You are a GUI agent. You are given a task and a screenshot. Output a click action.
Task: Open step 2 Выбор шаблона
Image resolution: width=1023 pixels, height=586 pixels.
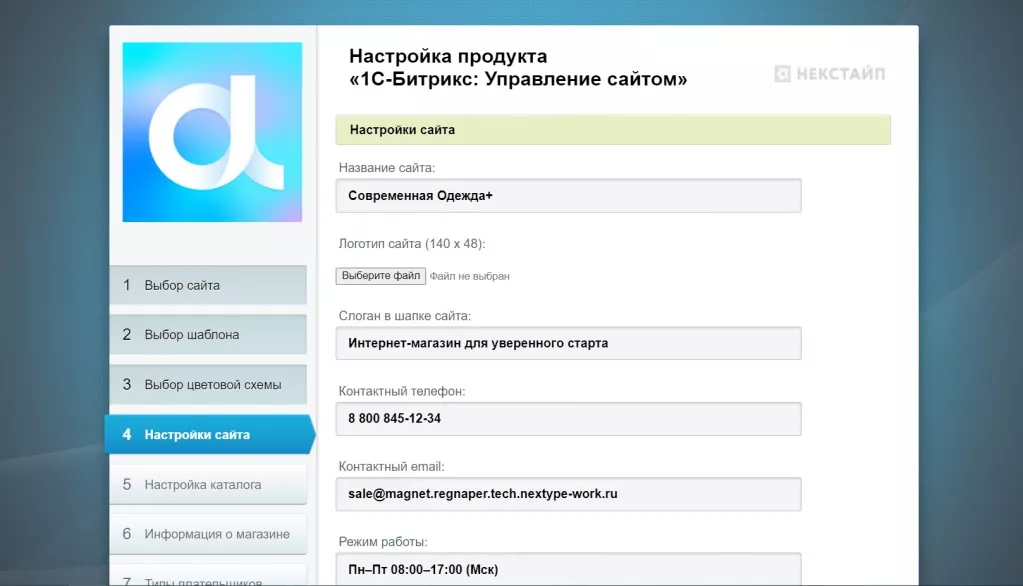pyautogui.click(x=208, y=335)
